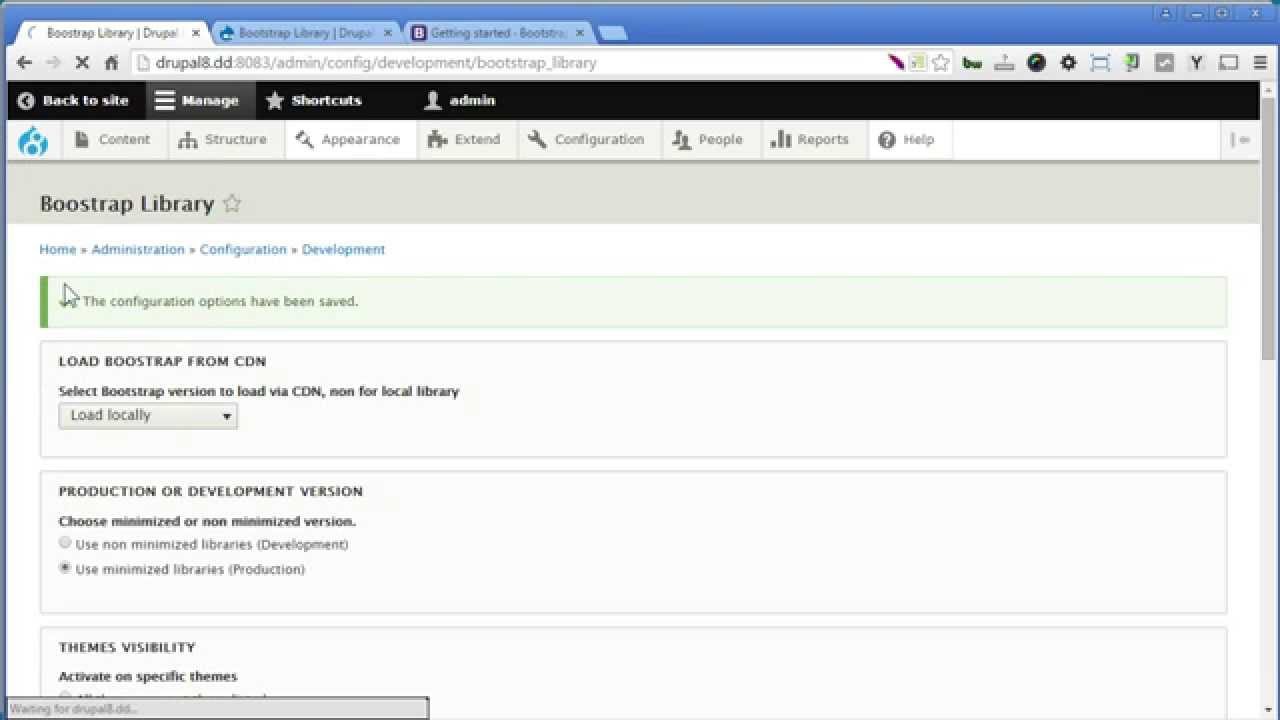Open the Load locally CDN dropdown
The image size is (1280, 720).
148,415
